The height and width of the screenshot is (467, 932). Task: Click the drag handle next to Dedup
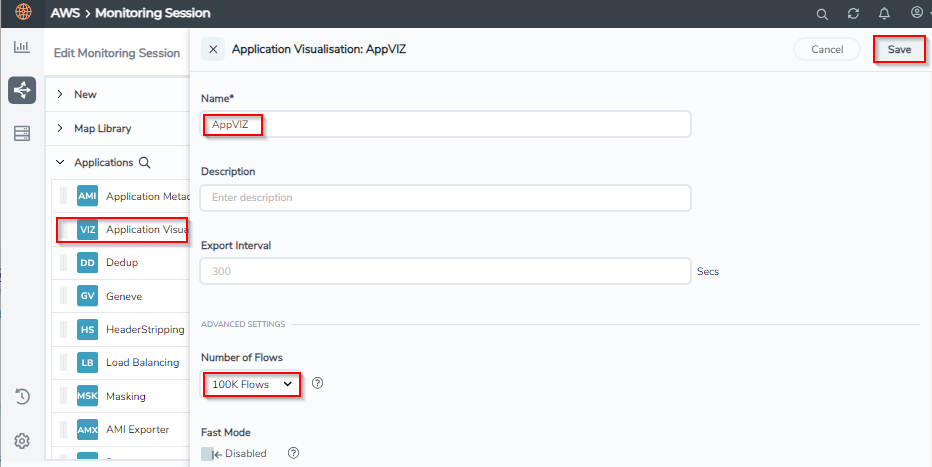click(63, 263)
